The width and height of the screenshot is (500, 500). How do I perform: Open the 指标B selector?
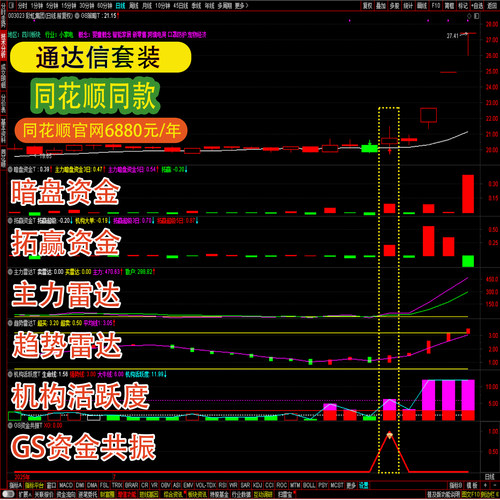(x=455, y=485)
